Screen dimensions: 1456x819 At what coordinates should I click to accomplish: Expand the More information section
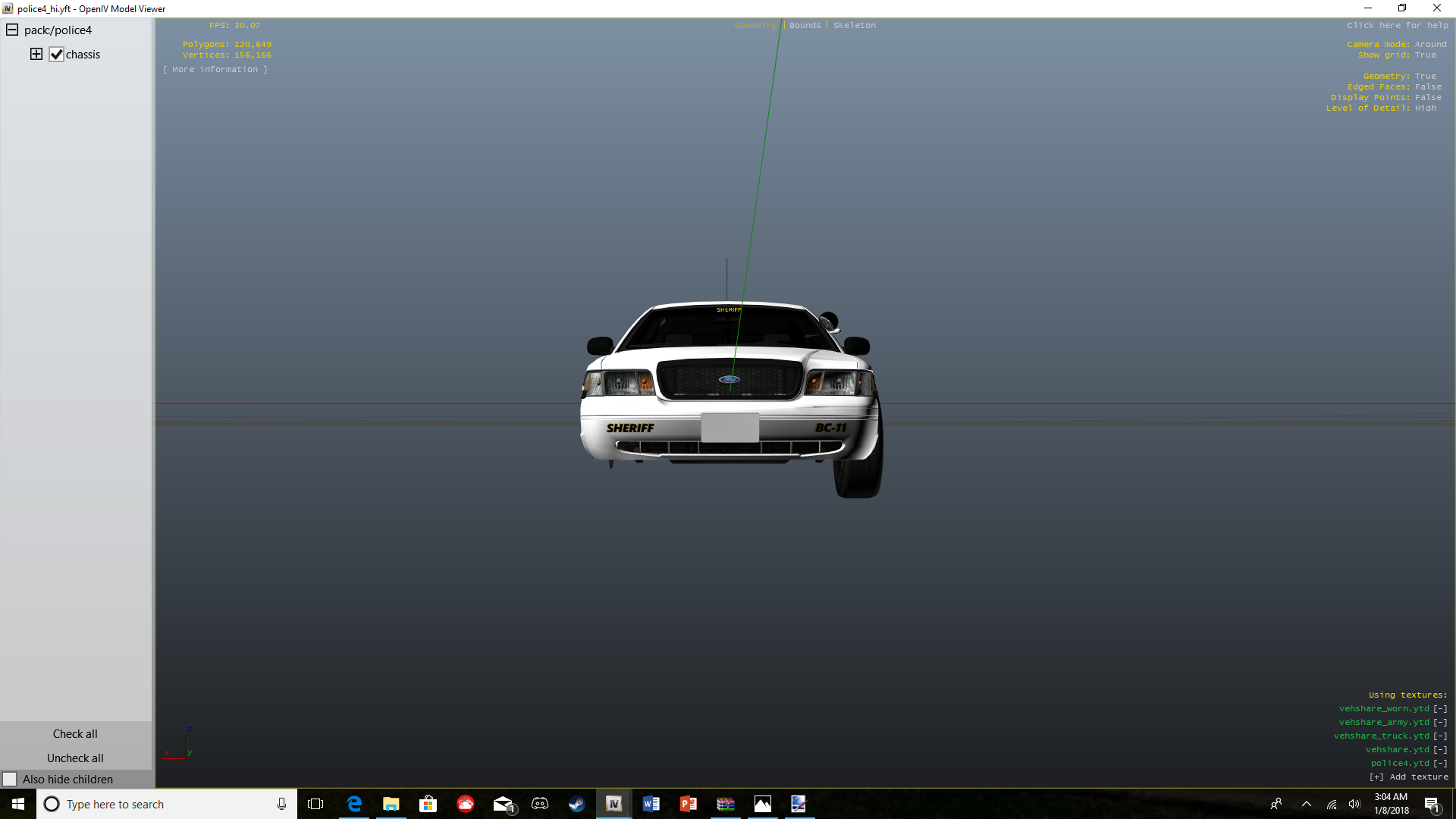(215, 69)
